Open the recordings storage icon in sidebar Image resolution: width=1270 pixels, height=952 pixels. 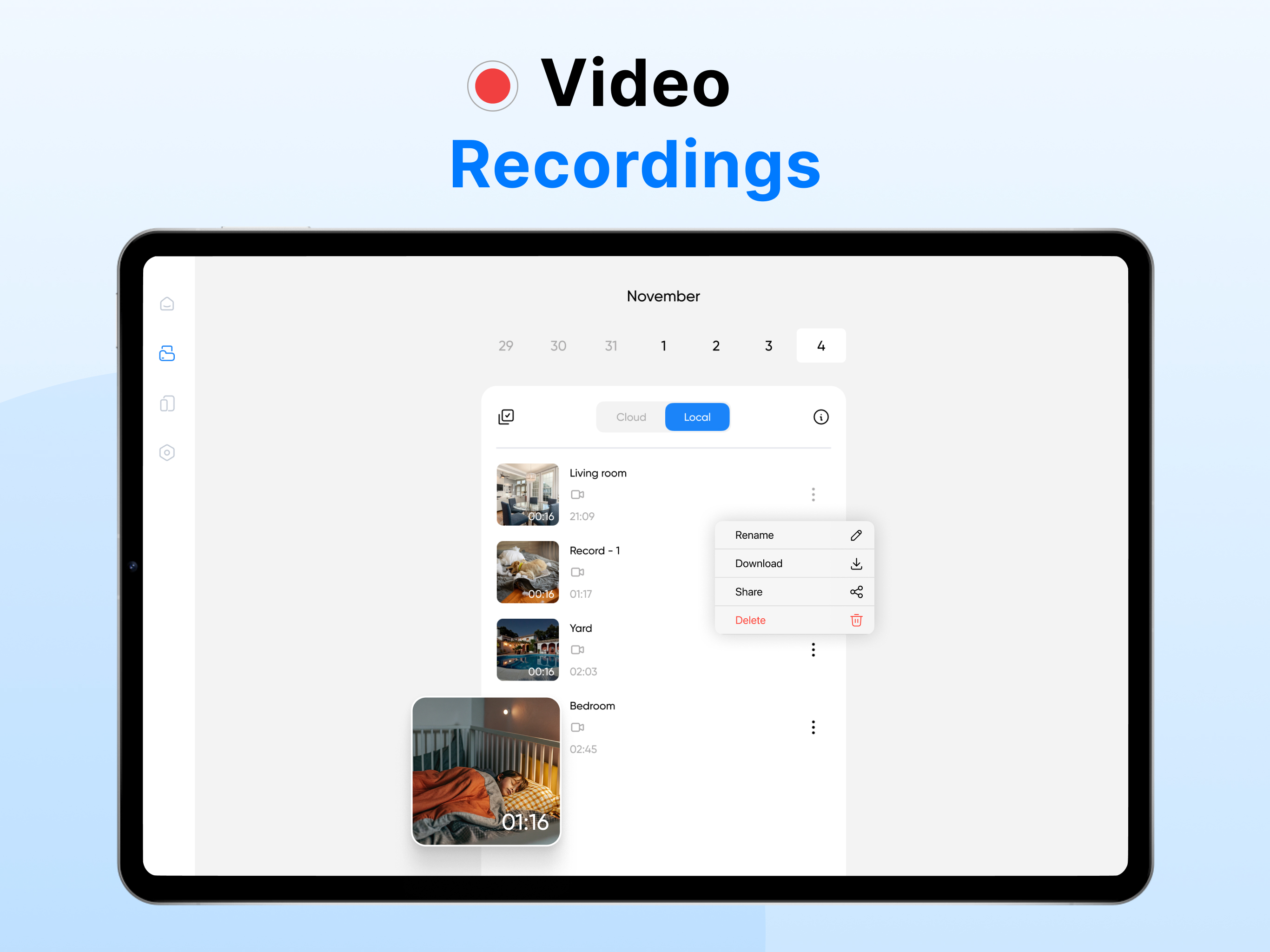pyautogui.click(x=167, y=353)
